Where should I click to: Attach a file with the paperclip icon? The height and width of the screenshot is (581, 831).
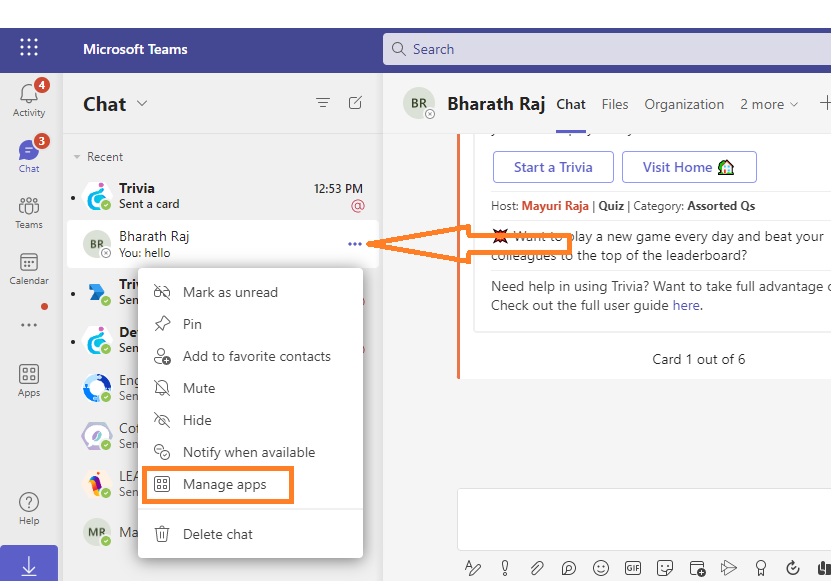536,568
